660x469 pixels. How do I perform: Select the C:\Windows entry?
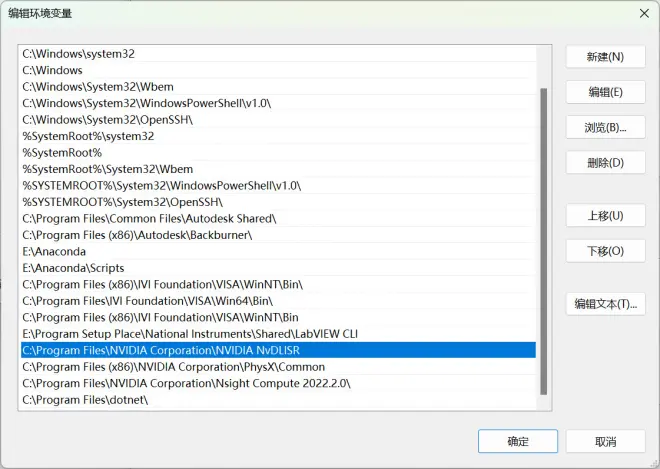278,70
